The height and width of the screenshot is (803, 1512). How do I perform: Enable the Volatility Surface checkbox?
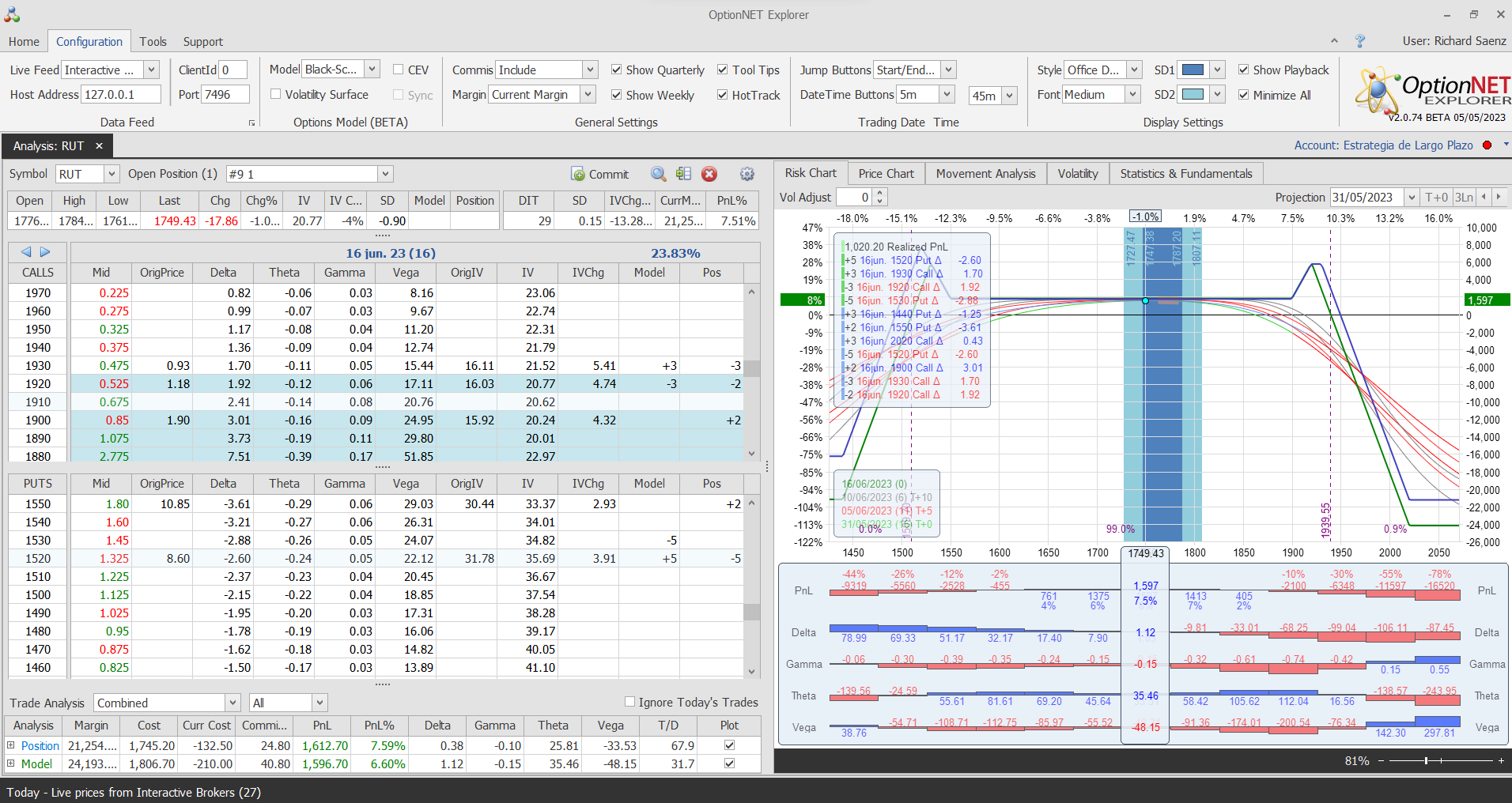pos(276,94)
